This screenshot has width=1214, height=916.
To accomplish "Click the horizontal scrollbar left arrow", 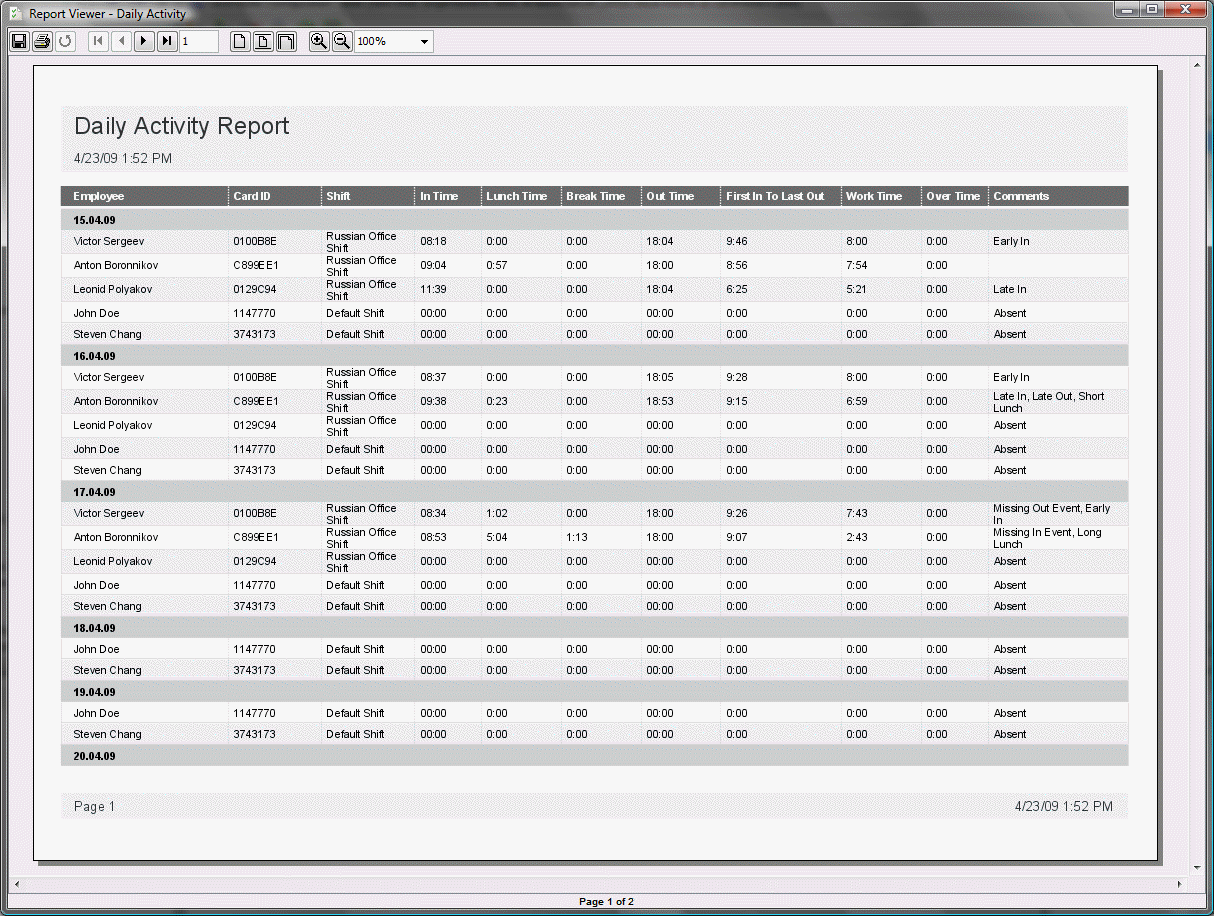I will point(16,885).
